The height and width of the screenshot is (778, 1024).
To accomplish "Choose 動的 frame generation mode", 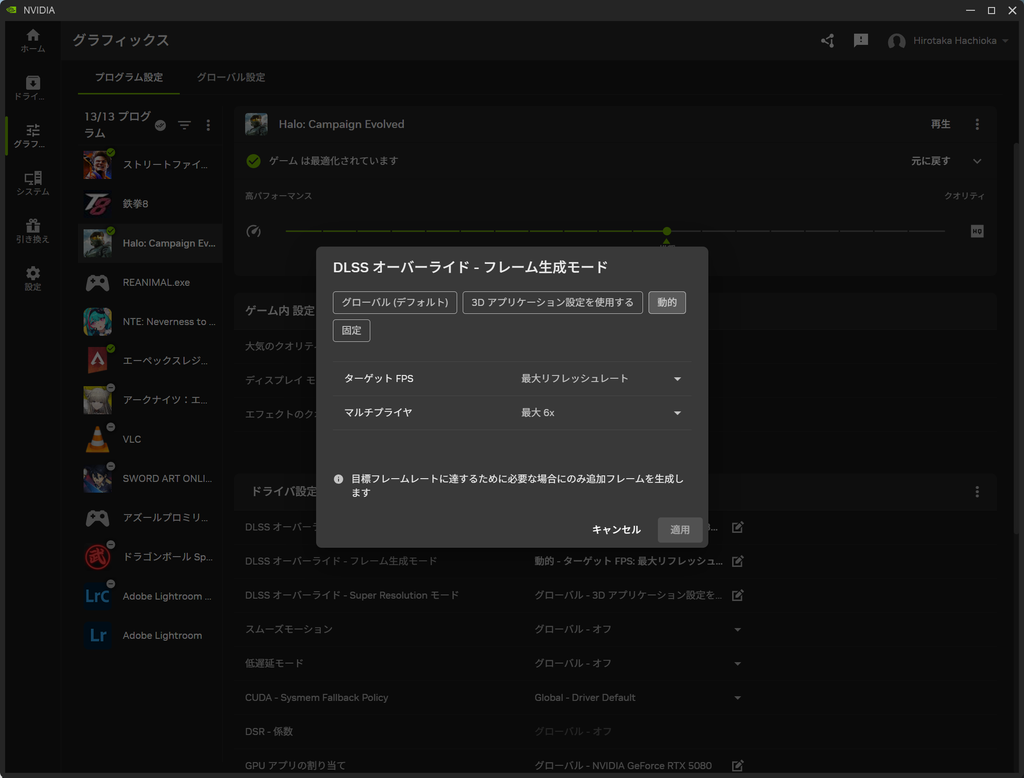I will (x=667, y=302).
